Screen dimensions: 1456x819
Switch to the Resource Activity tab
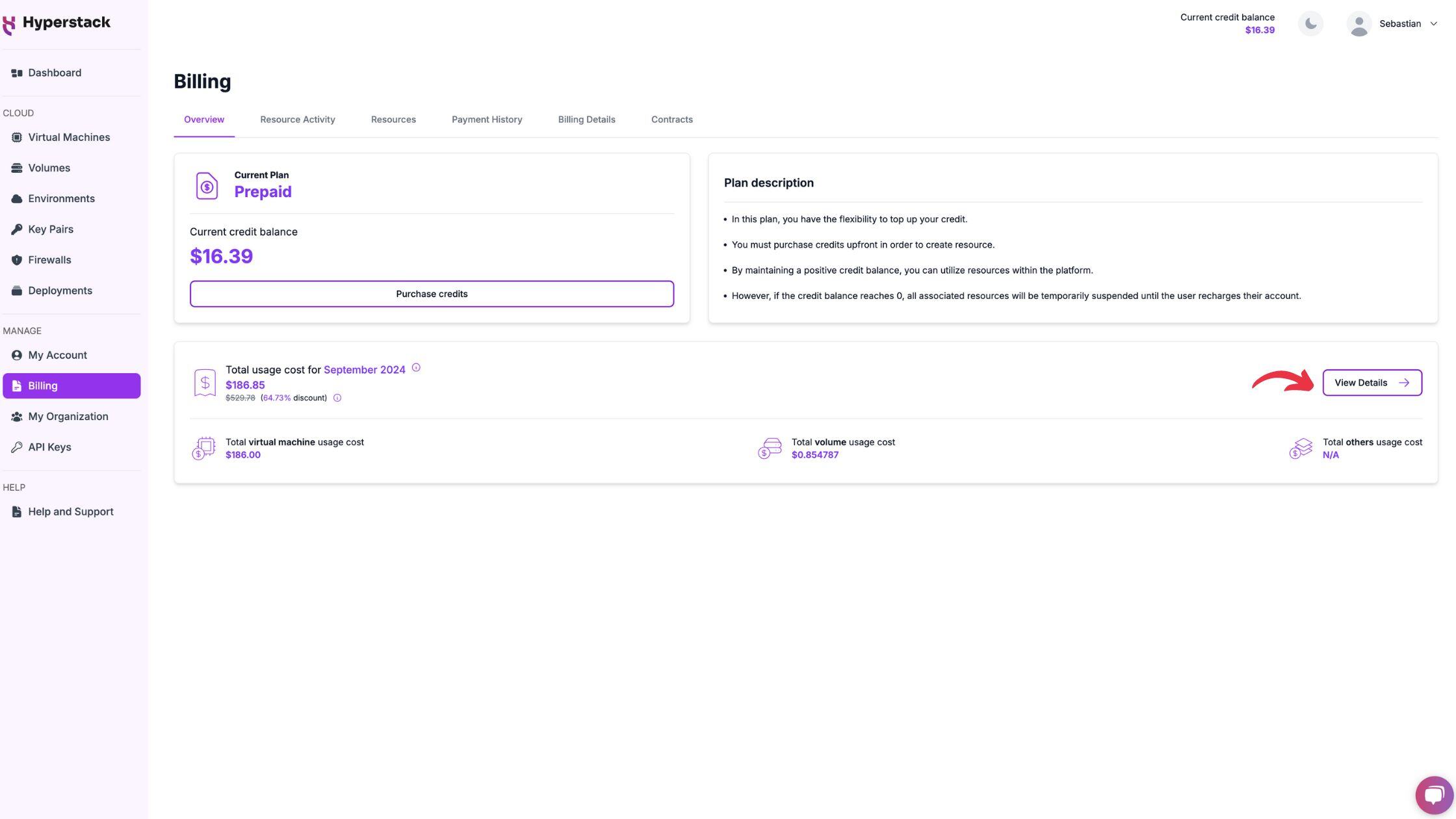[x=298, y=120]
